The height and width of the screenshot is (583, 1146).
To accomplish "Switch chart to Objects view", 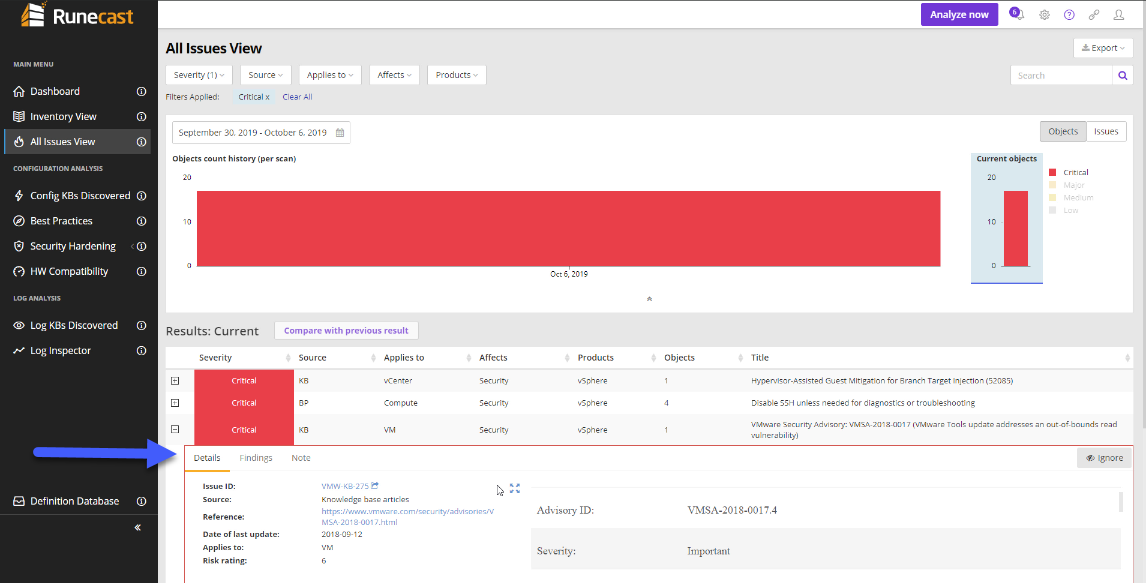I will [1063, 132].
